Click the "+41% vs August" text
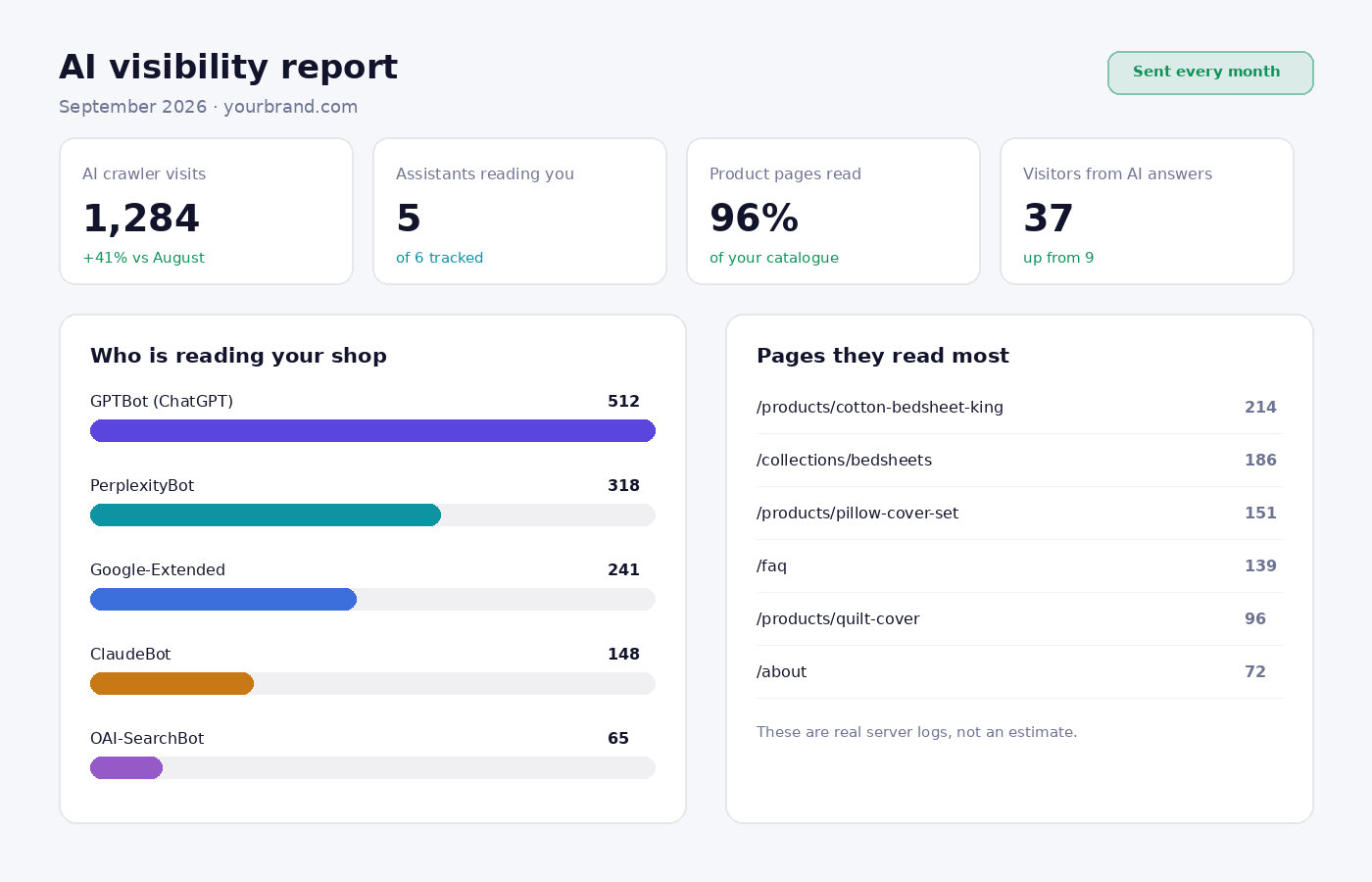Screen dimensions: 1372x882 pyautogui.click(x=143, y=258)
